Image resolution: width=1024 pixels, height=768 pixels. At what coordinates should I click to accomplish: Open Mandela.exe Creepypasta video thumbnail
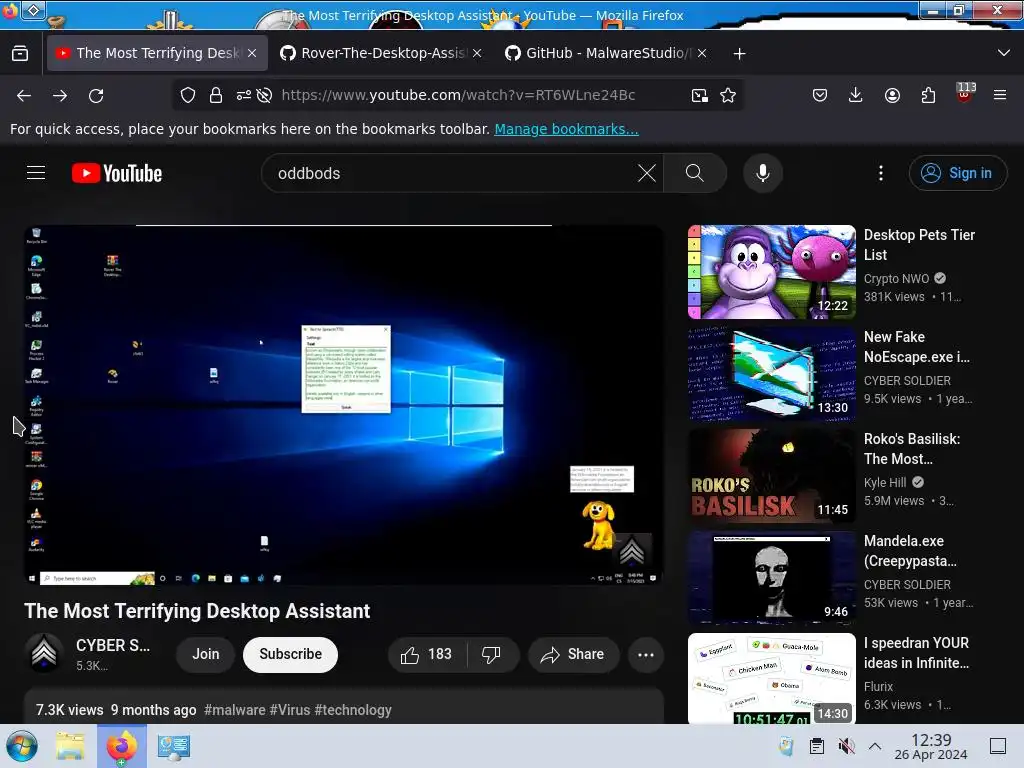point(771,578)
